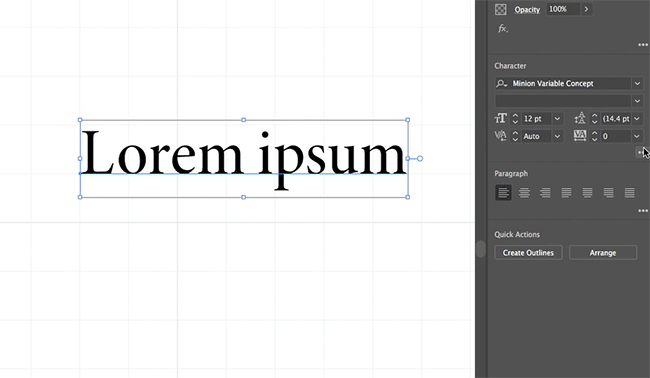650x378 pixels.
Task: Open the Opacity panel link
Action: (527, 10)
